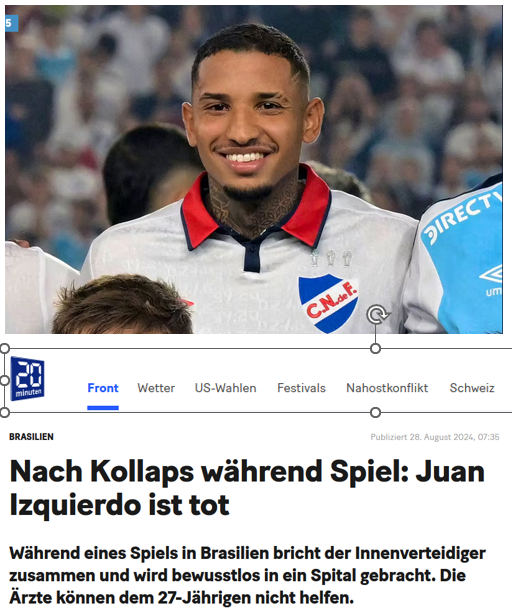Click the middle-left selection handle beside the logo
Screen dimensions: 512x608
click(5, 380)
